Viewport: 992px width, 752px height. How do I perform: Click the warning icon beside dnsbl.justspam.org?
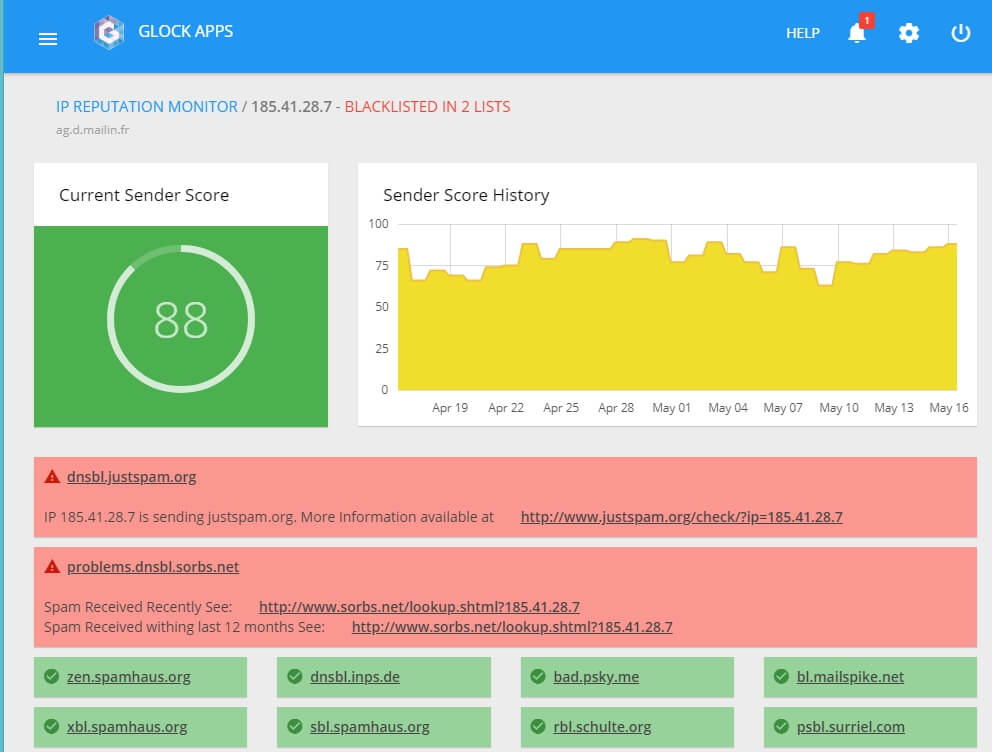point(52,477)
